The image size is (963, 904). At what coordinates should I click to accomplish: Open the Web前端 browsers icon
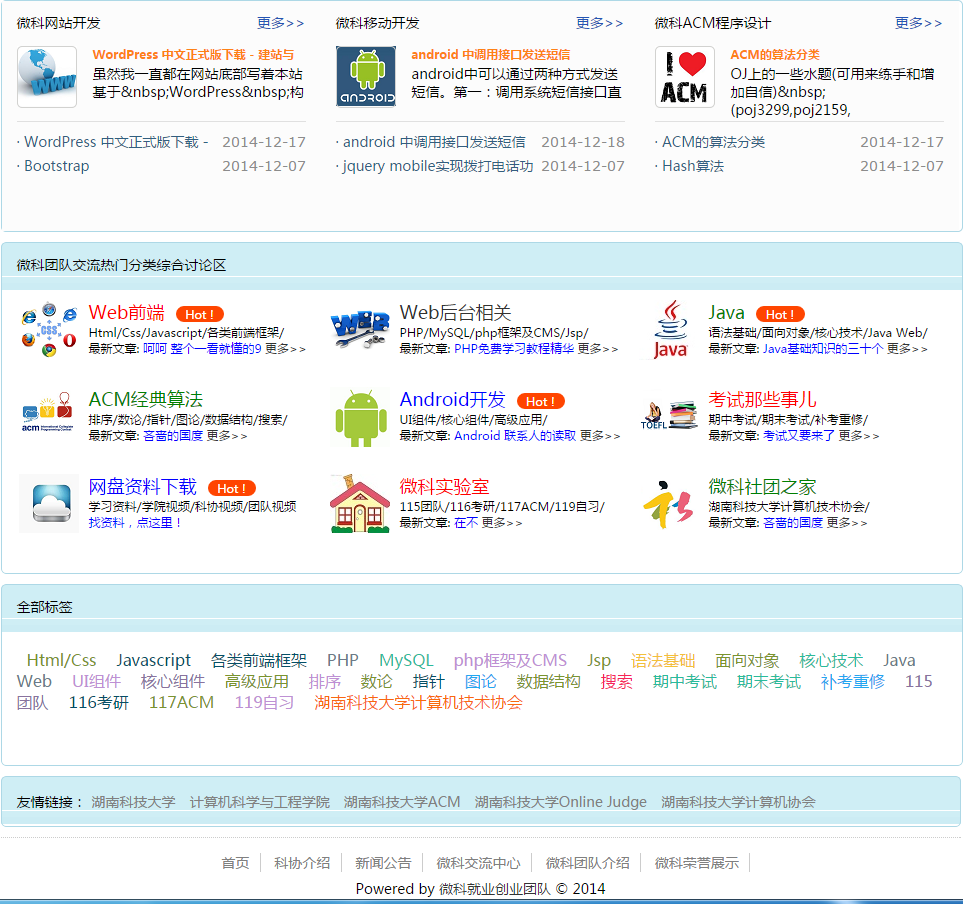[48, 330]
